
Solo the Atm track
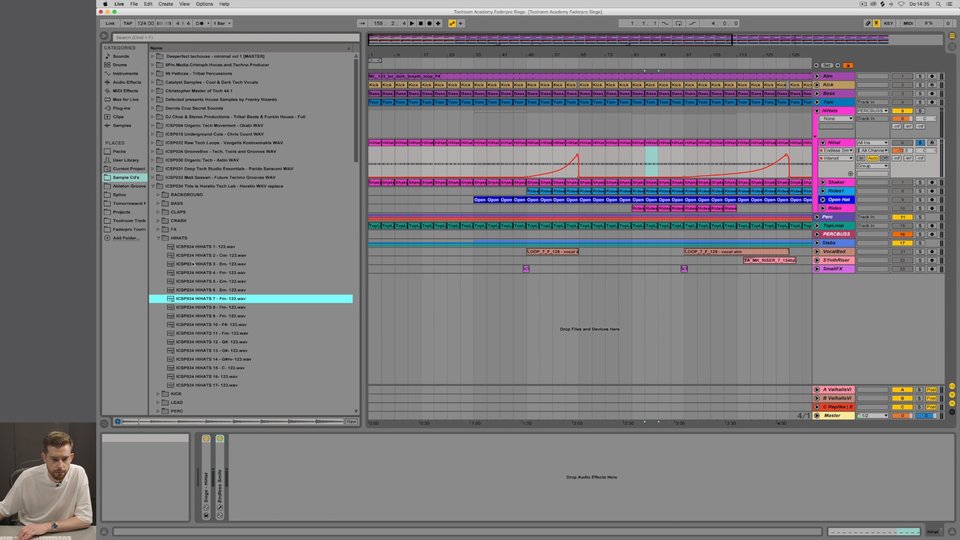tap(920, 77)
